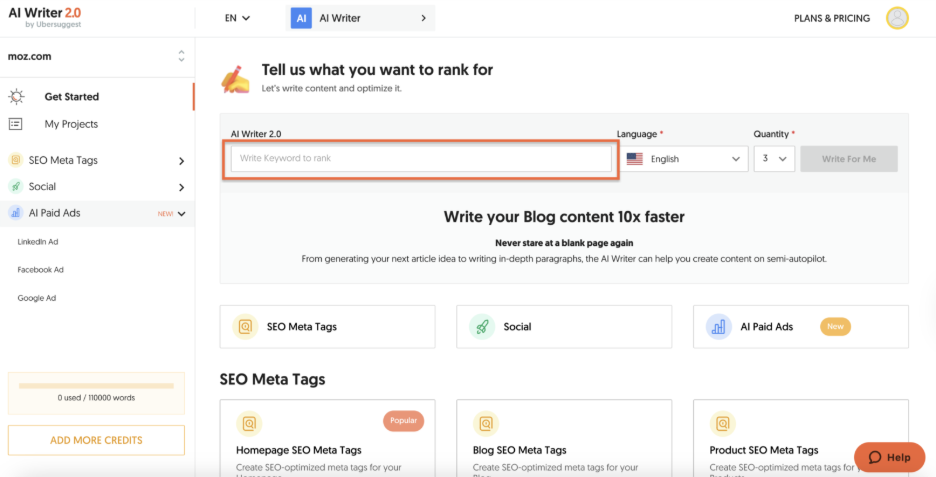Click the New badge on AI Paid Ads card

[x=835, y=326]
